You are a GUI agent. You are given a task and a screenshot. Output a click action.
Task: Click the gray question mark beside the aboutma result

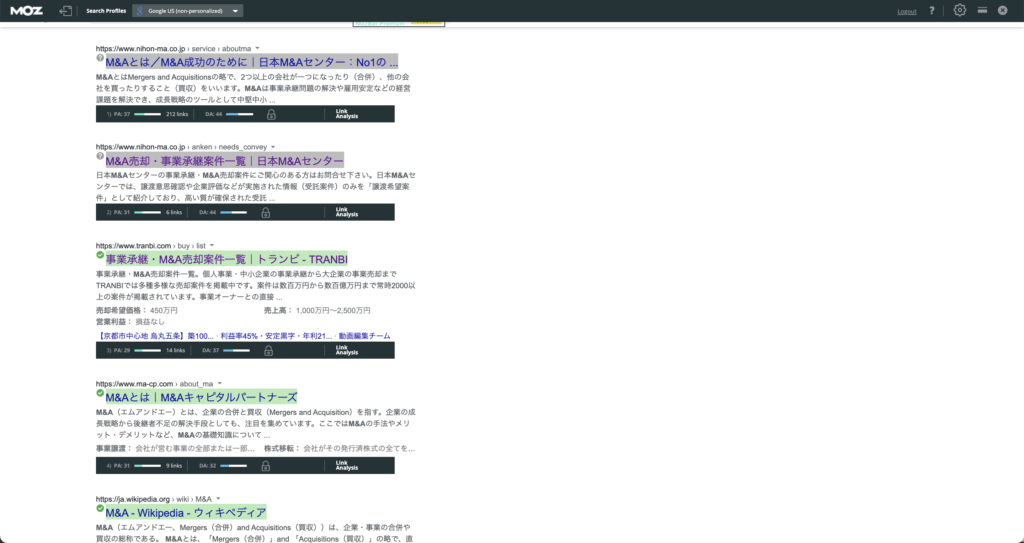point(100,58)
